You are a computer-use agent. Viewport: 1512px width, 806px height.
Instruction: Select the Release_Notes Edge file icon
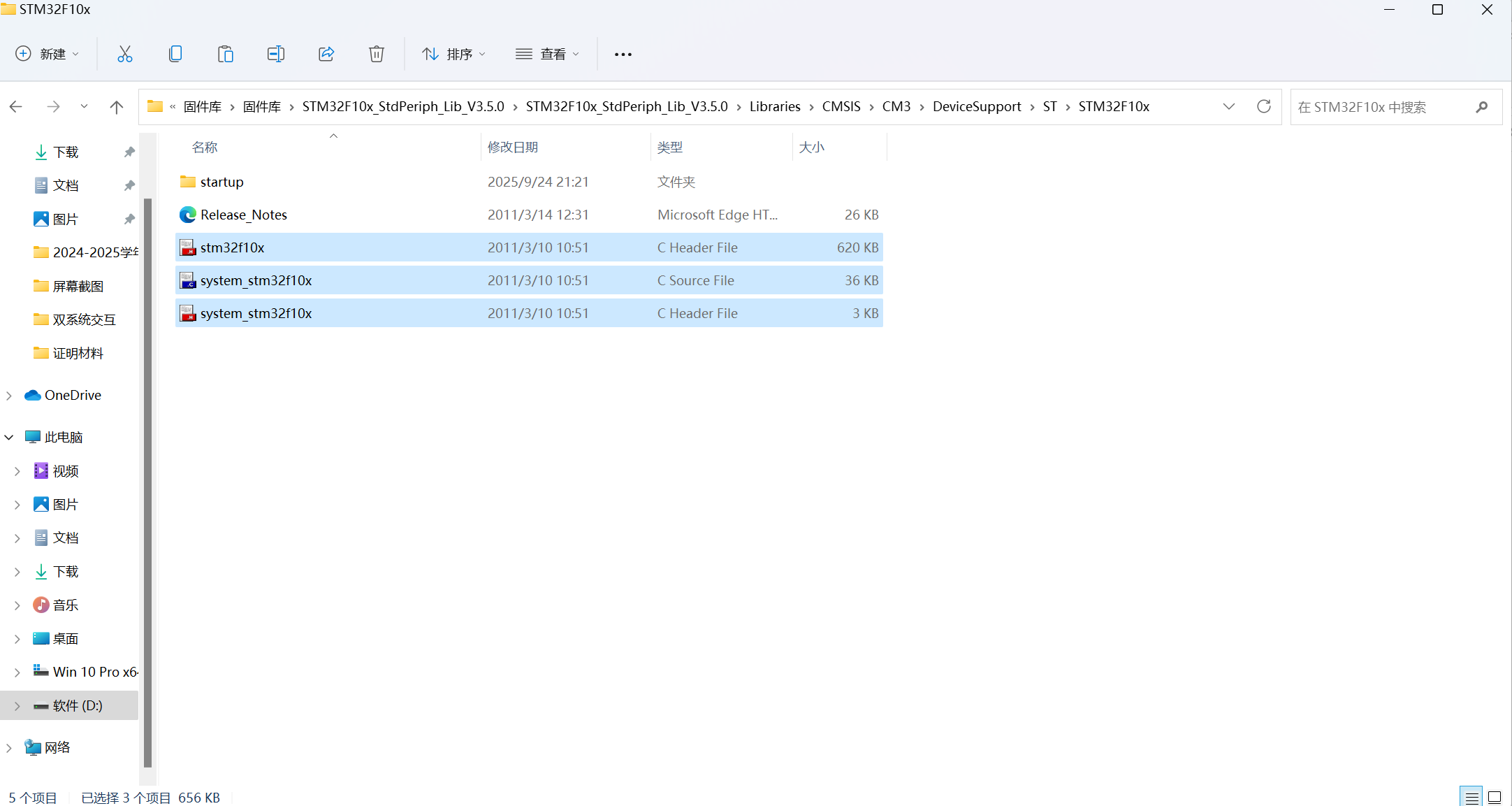(187, 215)
